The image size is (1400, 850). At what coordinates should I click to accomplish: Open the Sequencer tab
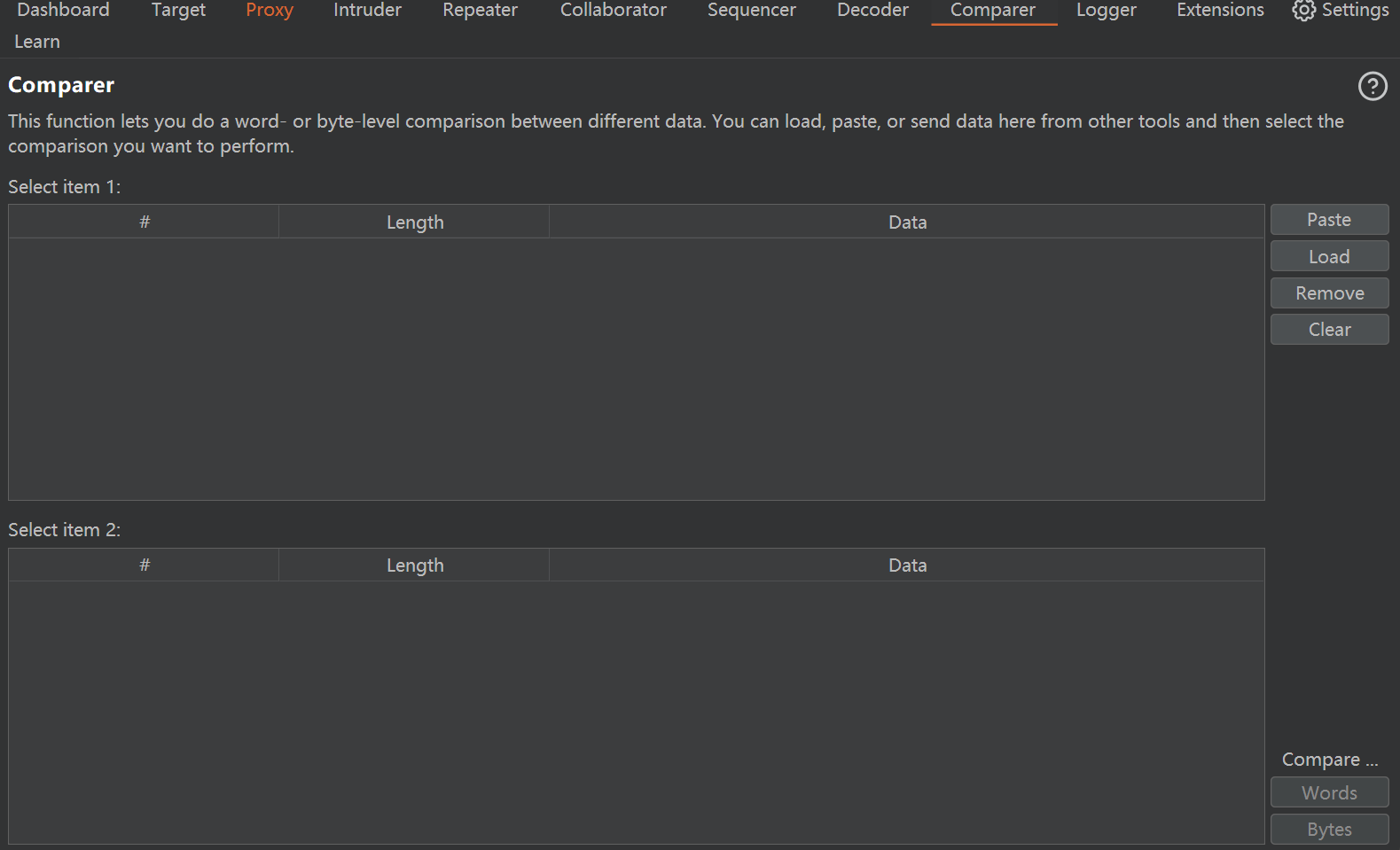751,11
